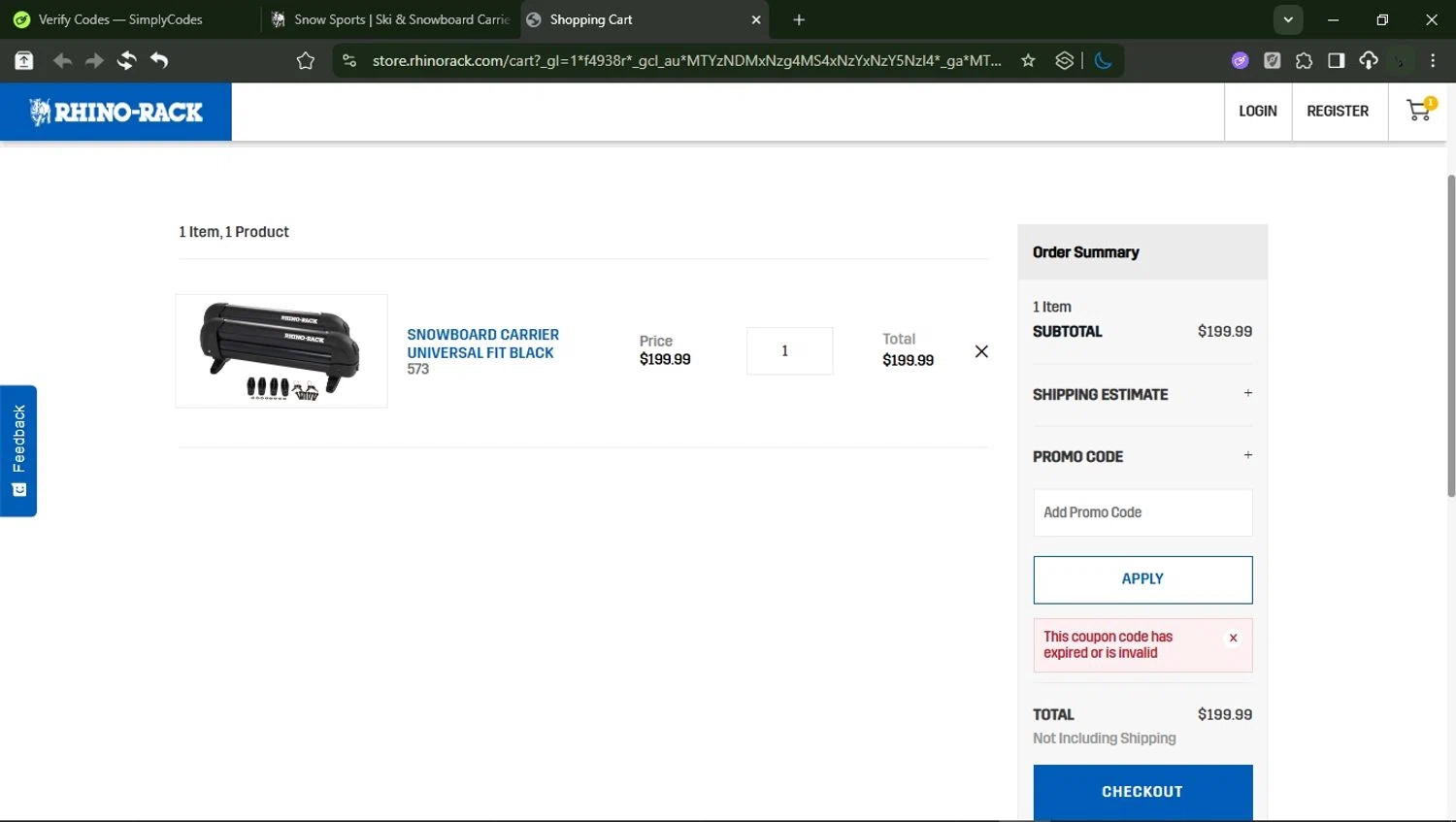Click the share page icon at the toolbar's left end
Screen dimensions: 1456x822
[x=24, y=60]
